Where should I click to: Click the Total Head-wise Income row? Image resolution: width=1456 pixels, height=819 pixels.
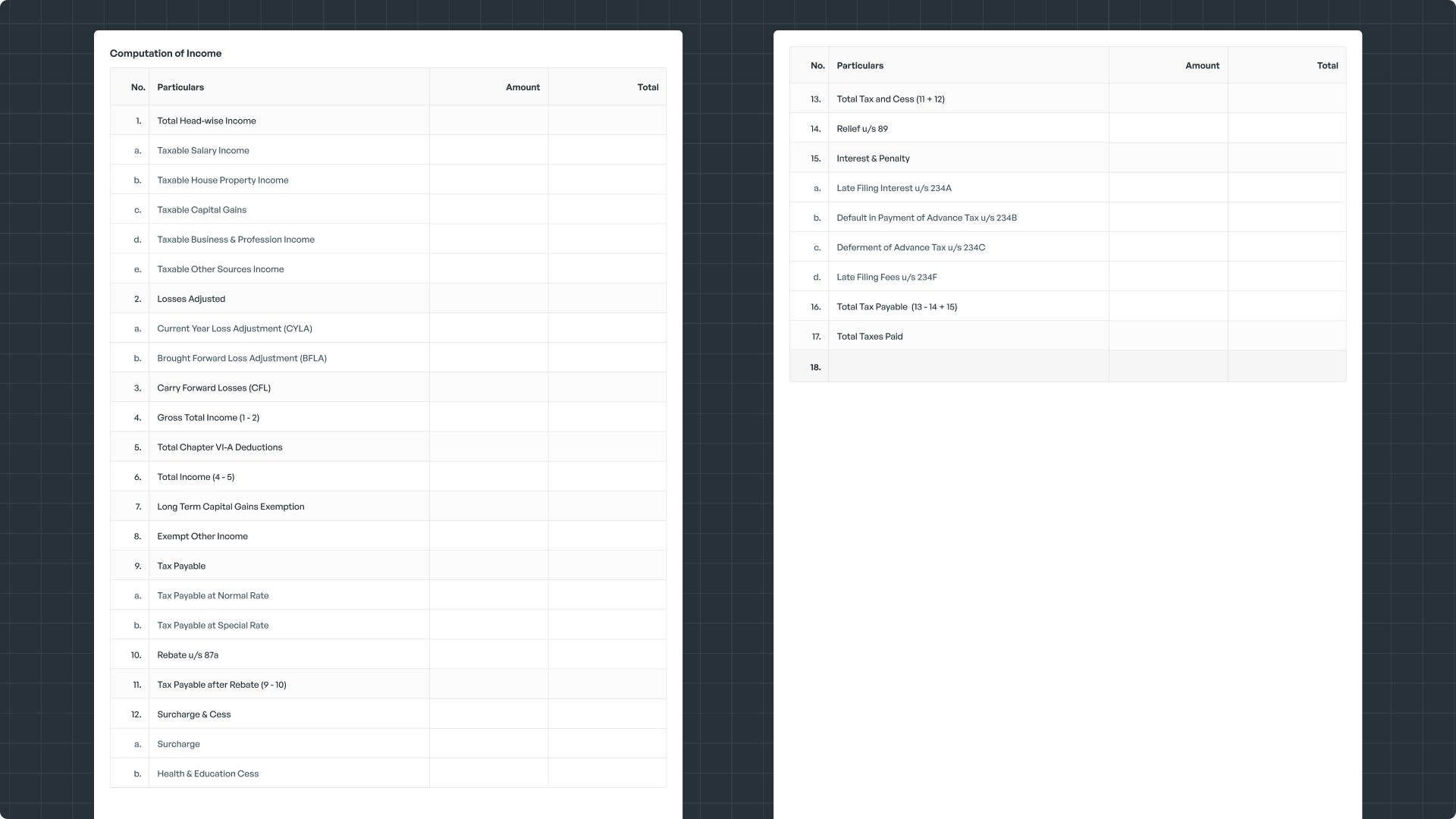[x=206, y=121]
